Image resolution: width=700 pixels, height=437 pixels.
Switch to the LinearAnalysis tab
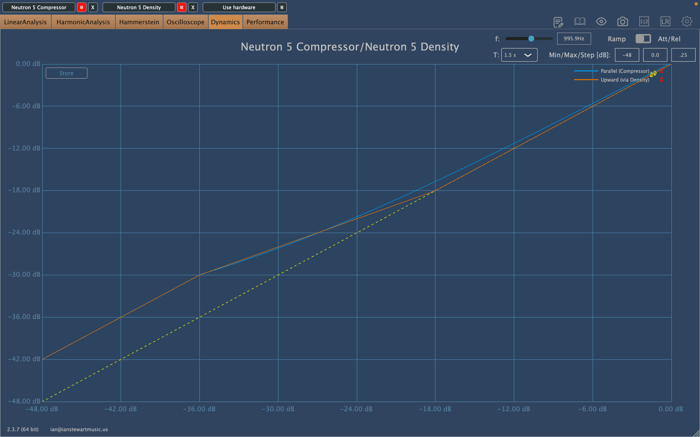[25, 22]
